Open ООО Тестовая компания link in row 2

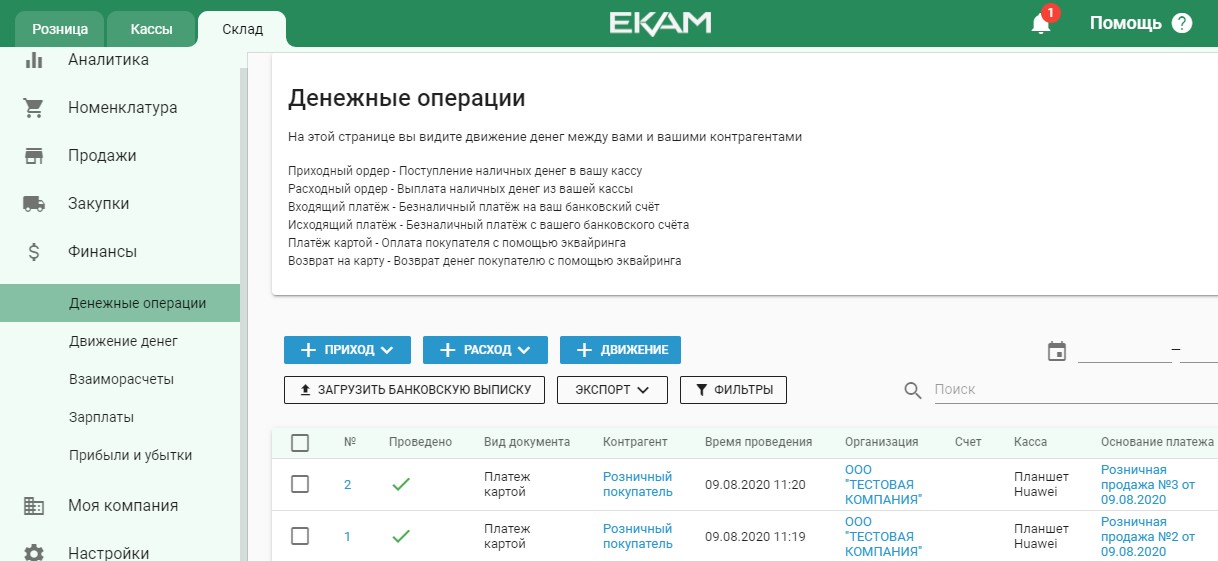pos(883,484)
